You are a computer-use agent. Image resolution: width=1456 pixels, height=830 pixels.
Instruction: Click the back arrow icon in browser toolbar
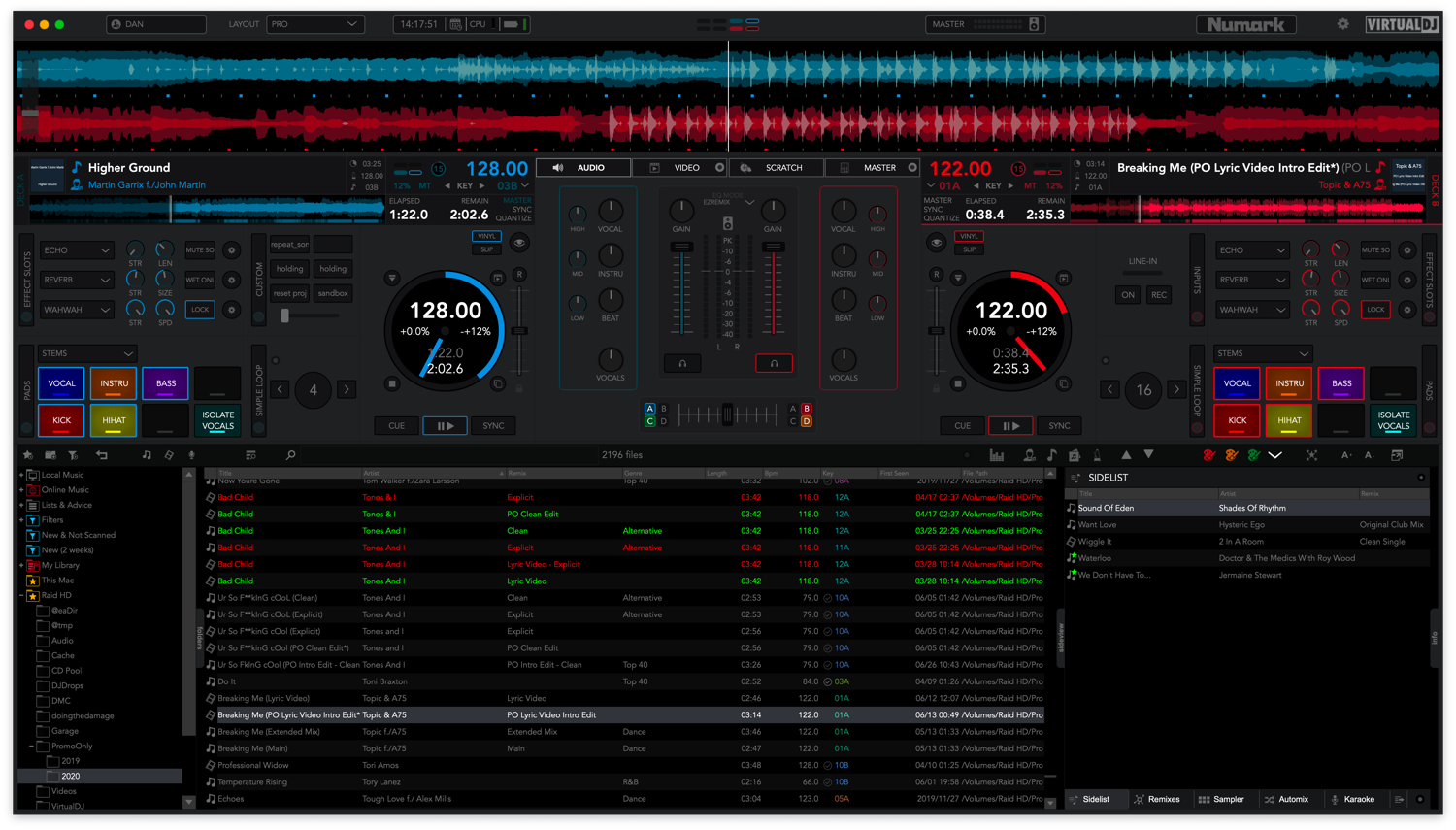pyautogui.click(x=101, y=455)
